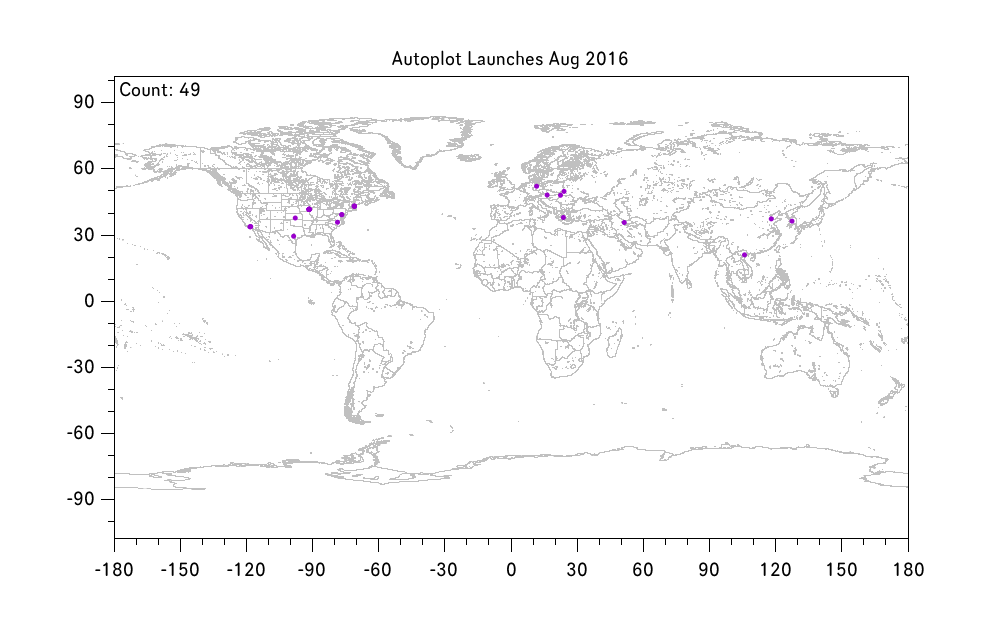The width and height of the screenshot is (1003, 633).
Task: Click the x-axis tick label "90"
Action: (x=709, y=570)
